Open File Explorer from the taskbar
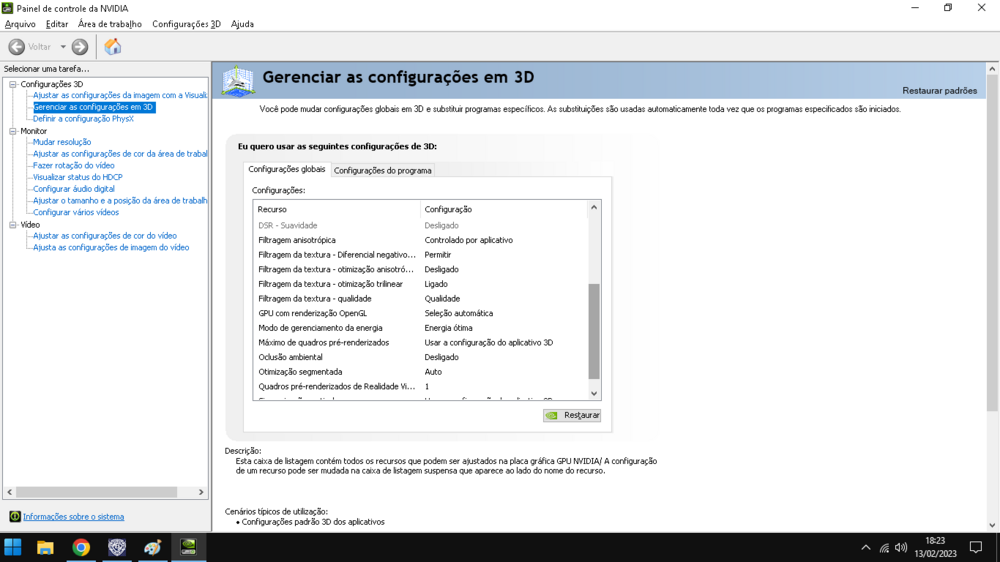1000x562 pixels. (x=45, y=547)
